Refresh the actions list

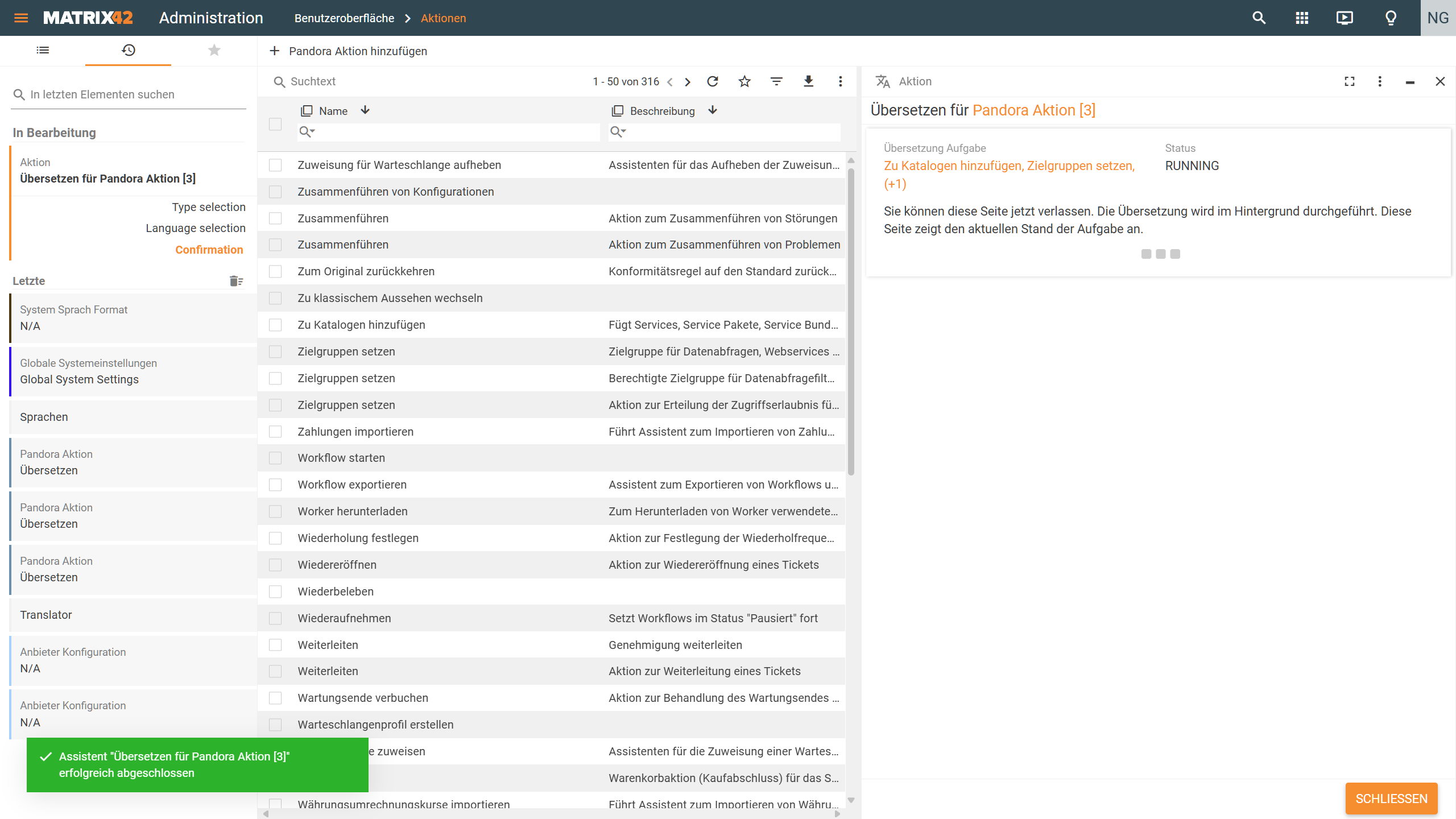click(713, 81)
